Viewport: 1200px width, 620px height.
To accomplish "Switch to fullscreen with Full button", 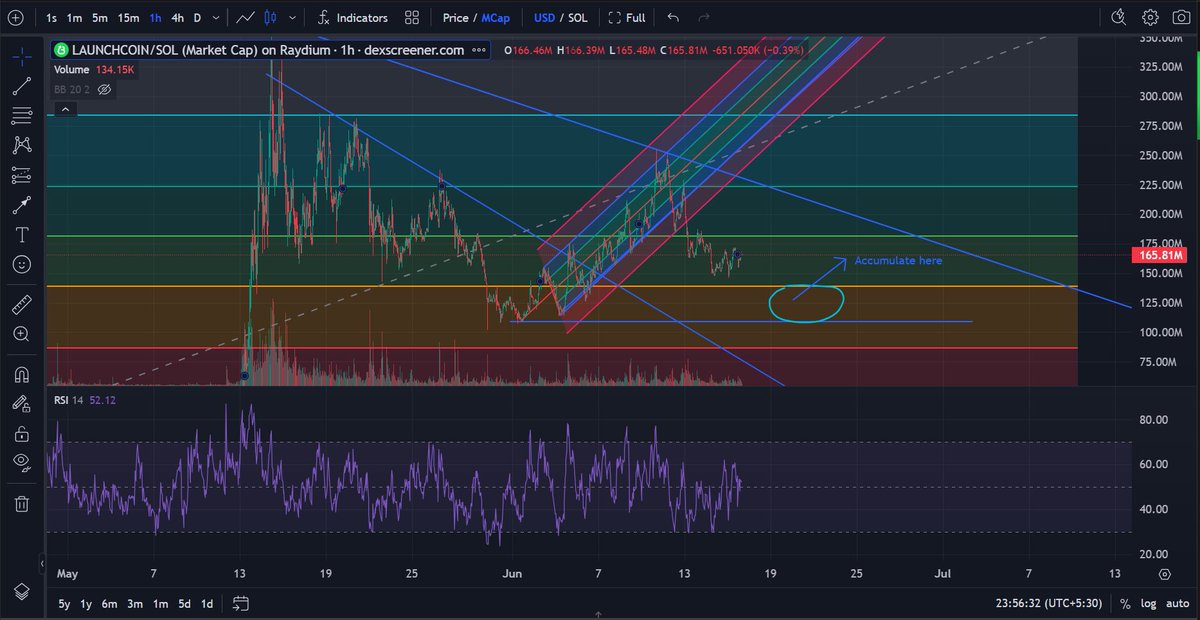I will point(627,18).
